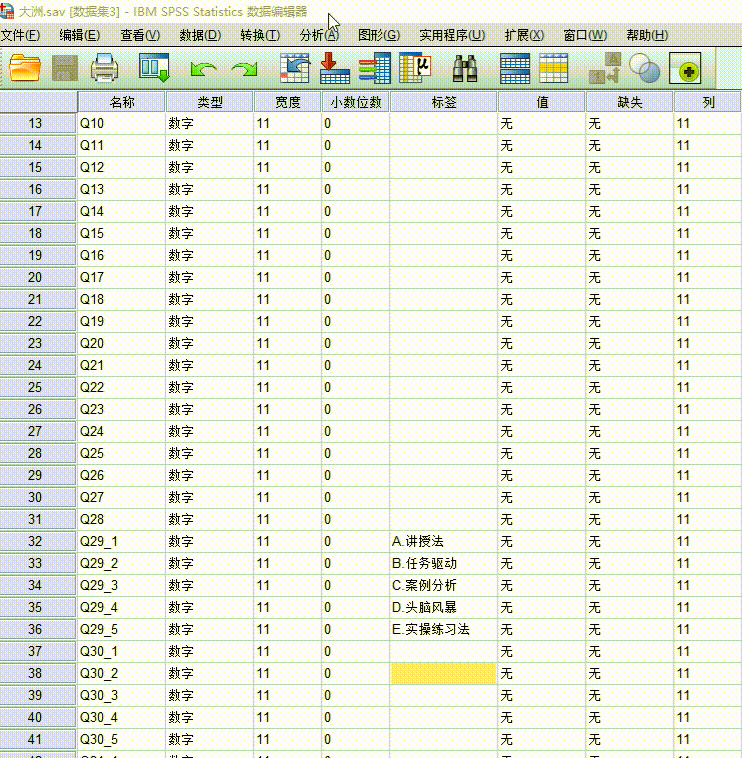Open the 帮助(H) menu
This screenshot has width=742, height=758.
pyautogui.click(x=647, y=35)
